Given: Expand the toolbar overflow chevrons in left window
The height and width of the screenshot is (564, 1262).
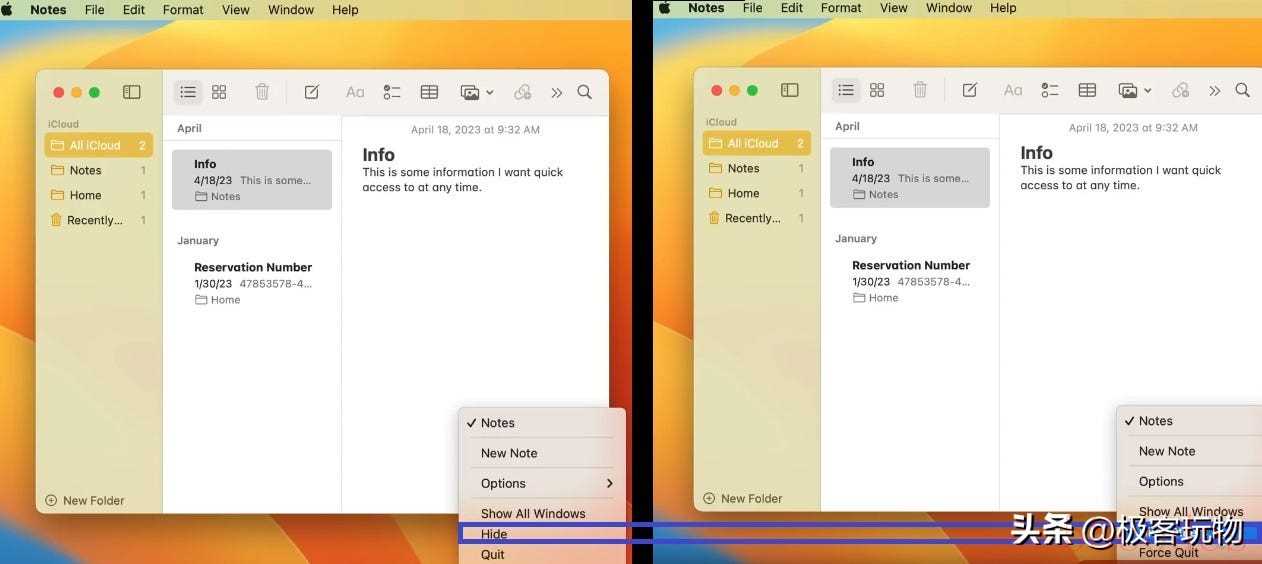Looking at the screenshot, I should (x=556, y=92).
